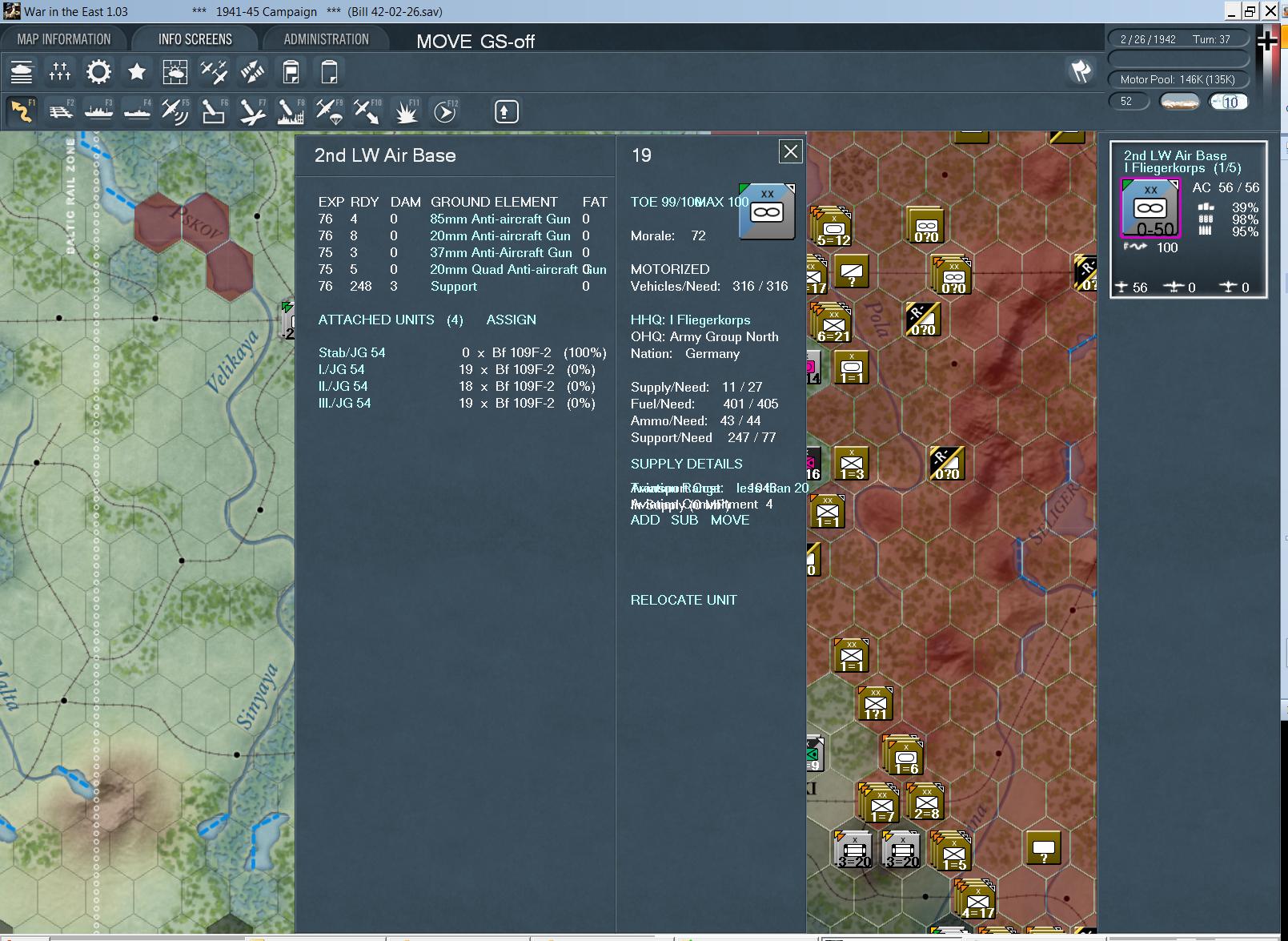This screenshot has height=941, width=1288.
Task: Switch to the INFO SCREENS tab
Action: pos(195,39)
